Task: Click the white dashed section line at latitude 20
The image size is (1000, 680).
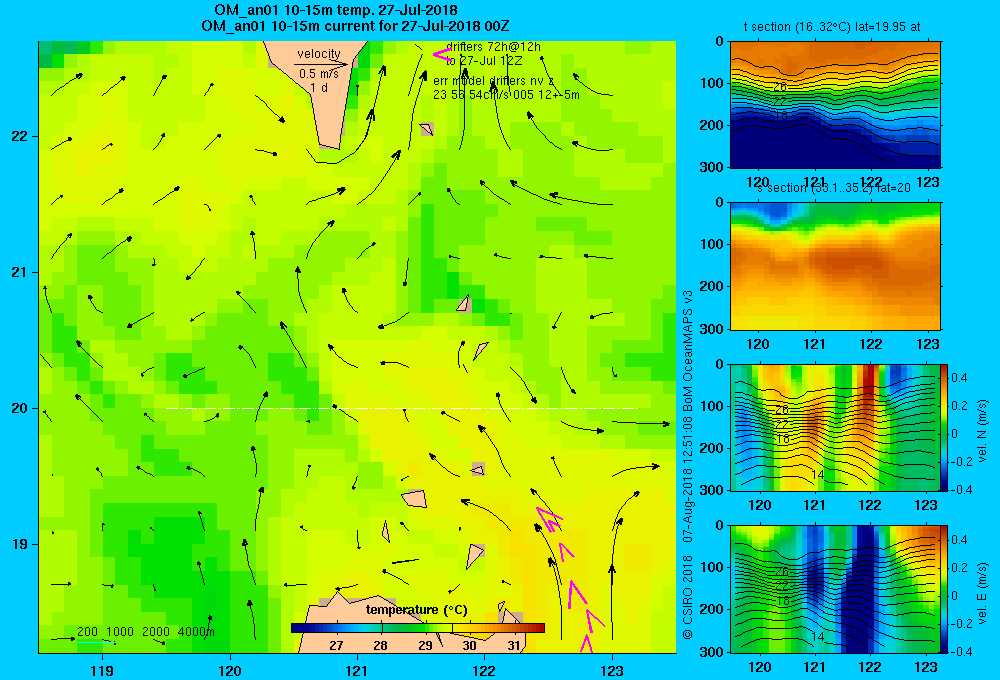Action: (x=401, y=408)
